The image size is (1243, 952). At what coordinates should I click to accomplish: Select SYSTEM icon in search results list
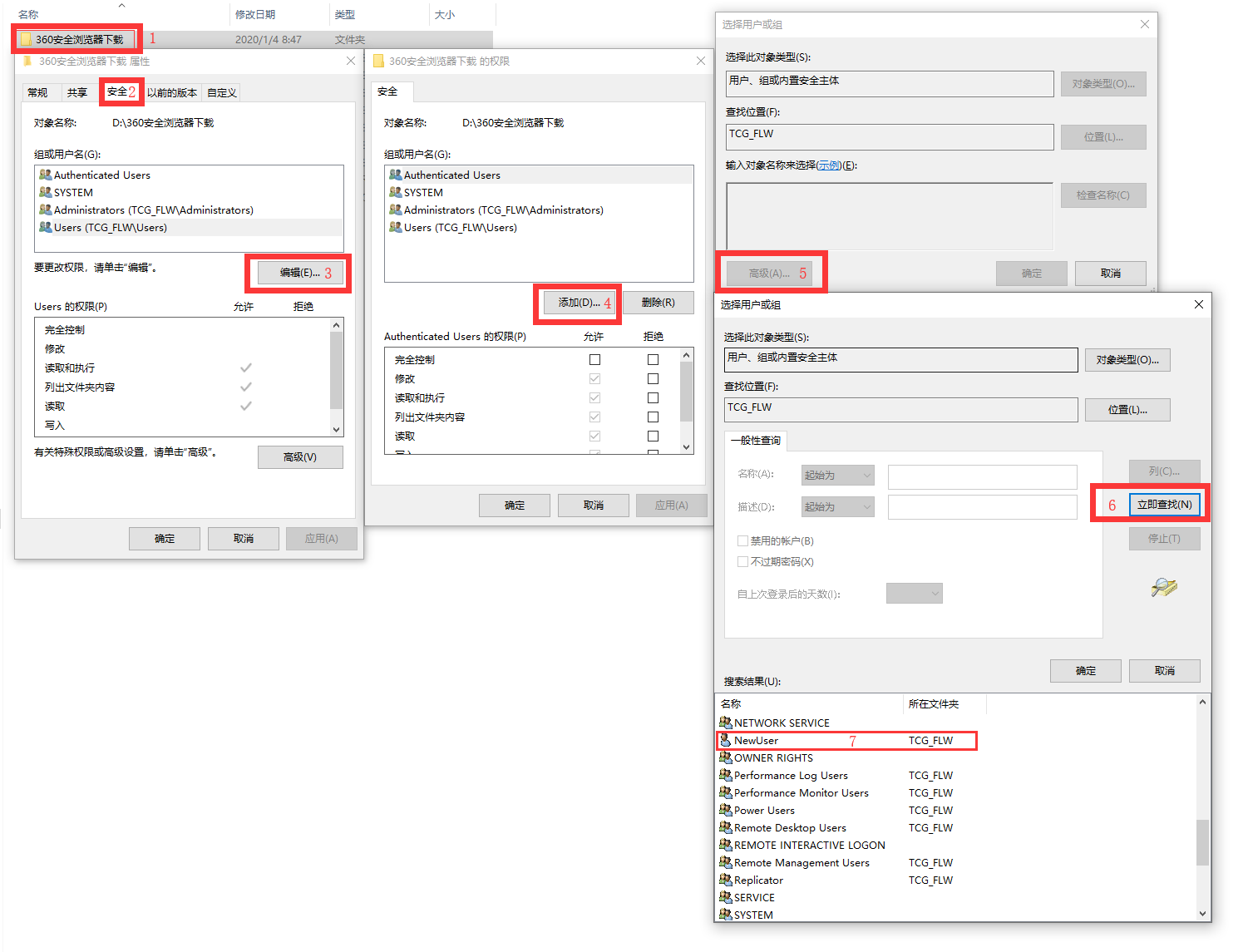(726, 915)
